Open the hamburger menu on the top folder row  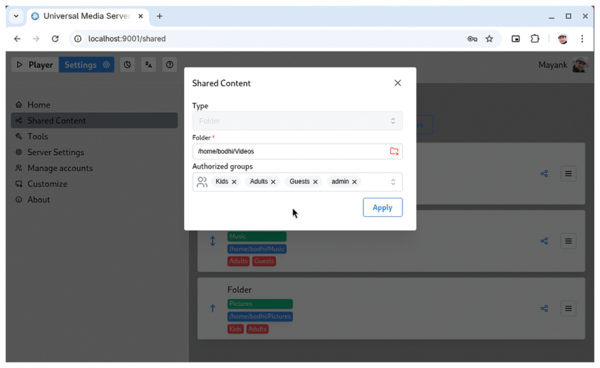click(x=569, y=174)
